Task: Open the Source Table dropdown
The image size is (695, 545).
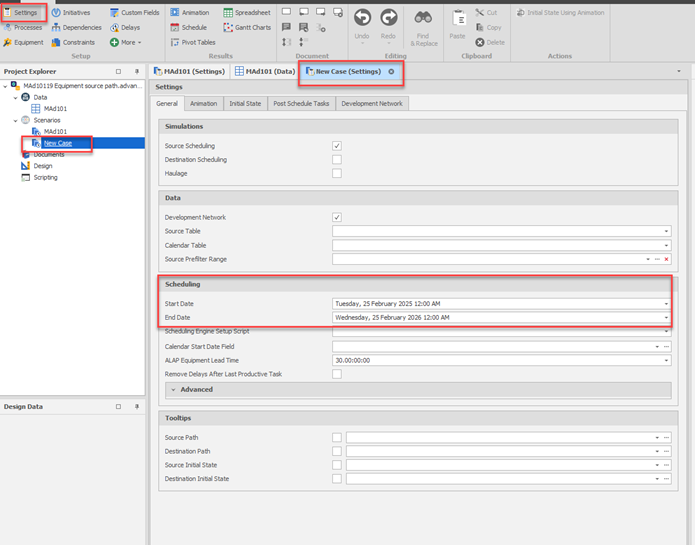Action: tap(666, 232)
